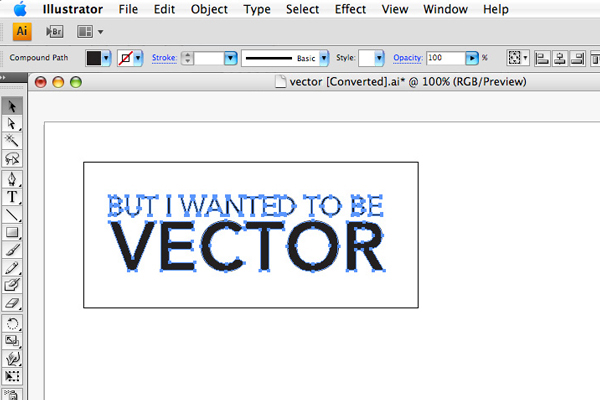Pick the Scale tool
The height and width of the screenshot is (400, 600).
tap(12, 341)
